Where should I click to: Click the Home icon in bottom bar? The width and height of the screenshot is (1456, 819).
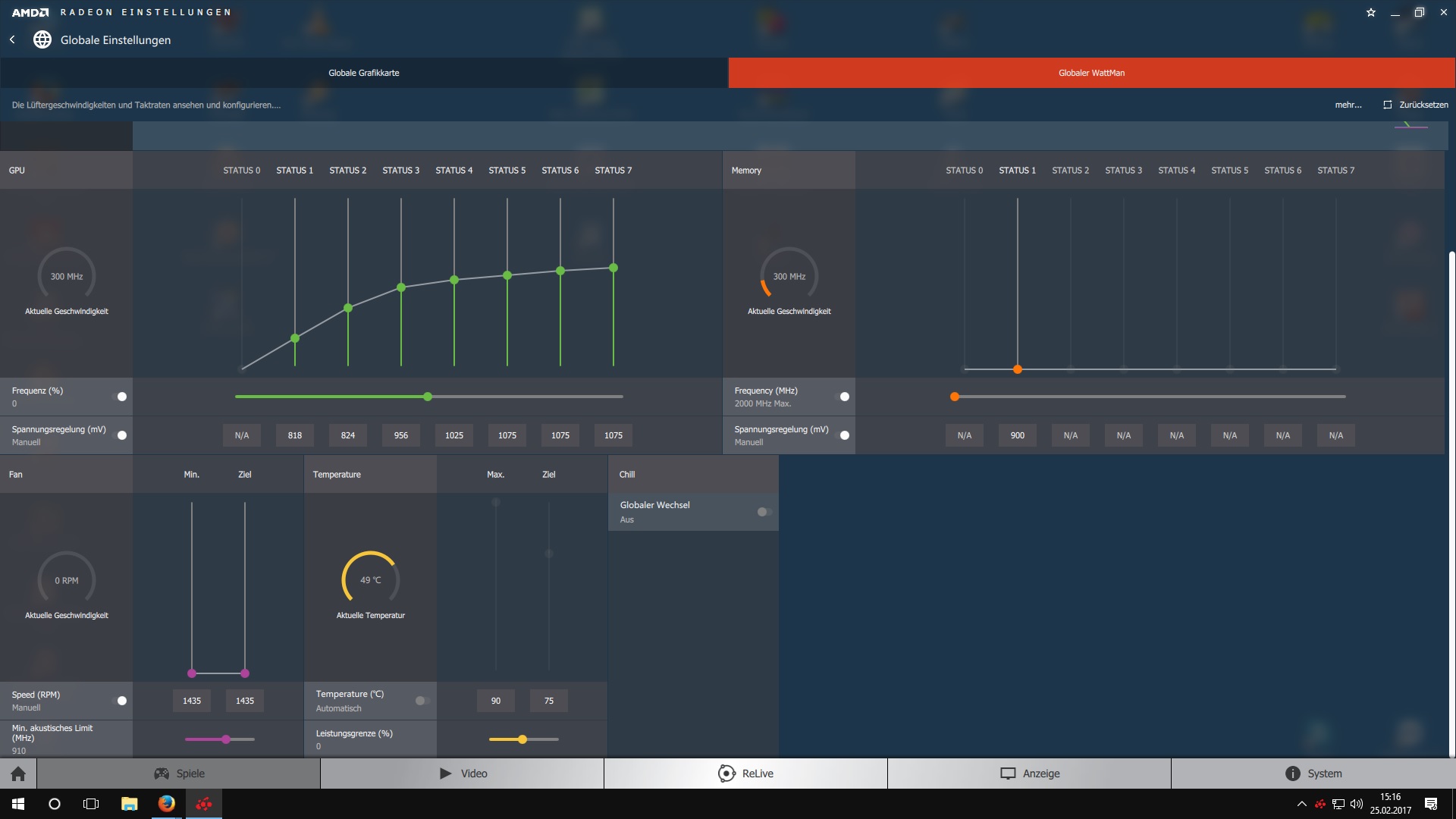point(18,773)
